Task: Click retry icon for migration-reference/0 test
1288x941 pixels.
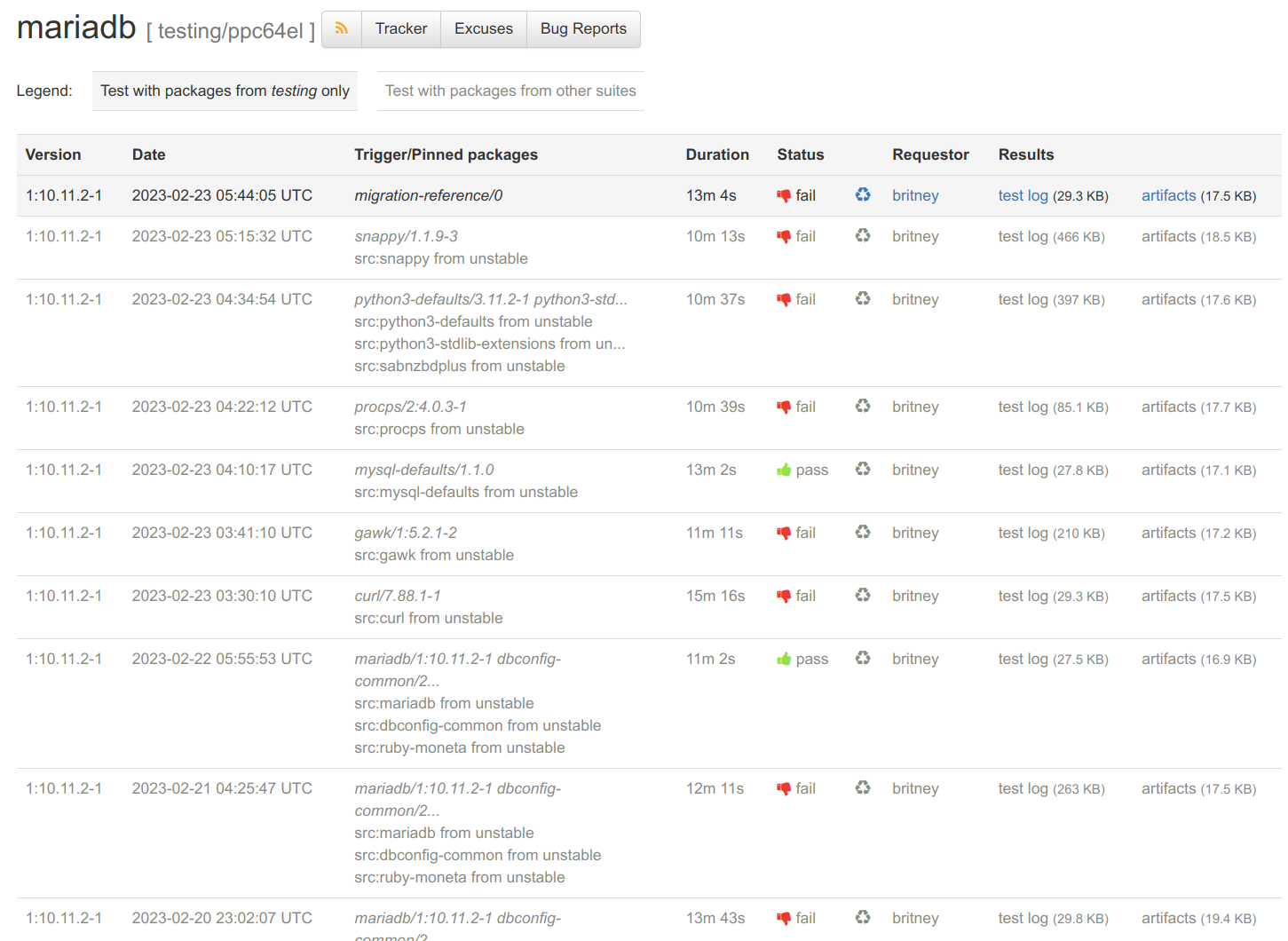Action: (x=862, y=195)
